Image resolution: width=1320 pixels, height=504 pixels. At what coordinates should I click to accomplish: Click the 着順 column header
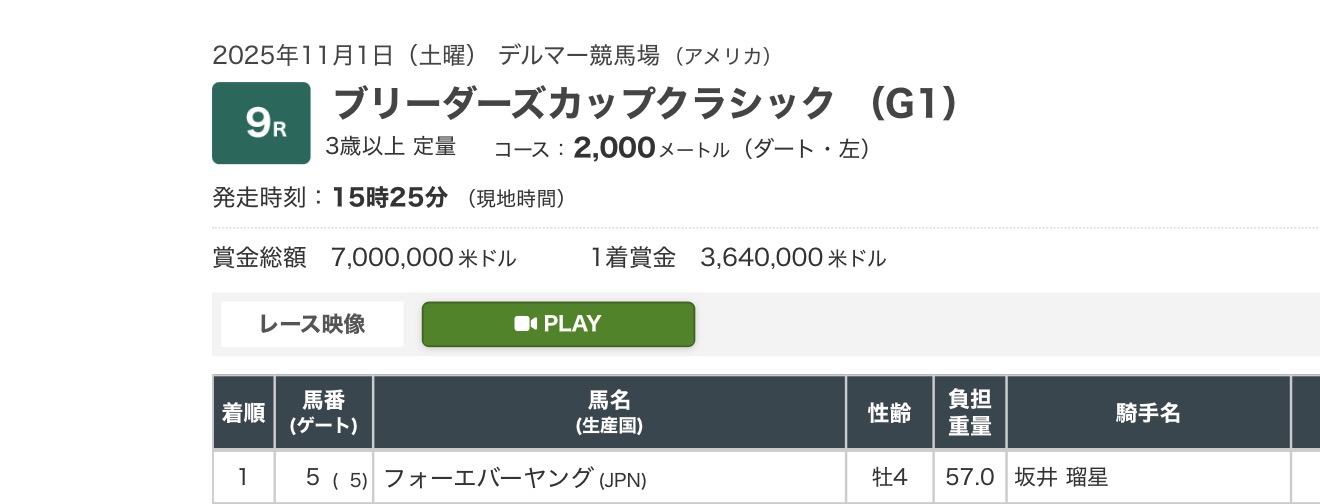pos(242,412)
